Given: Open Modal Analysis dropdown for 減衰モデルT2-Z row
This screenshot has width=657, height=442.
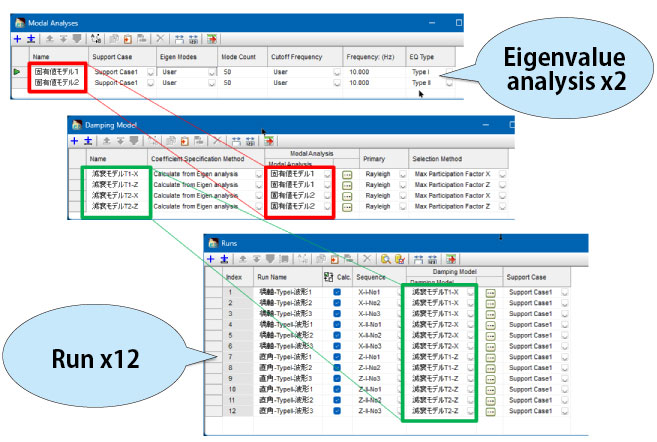Looking at the screenshot, I should tap(327, 207).
